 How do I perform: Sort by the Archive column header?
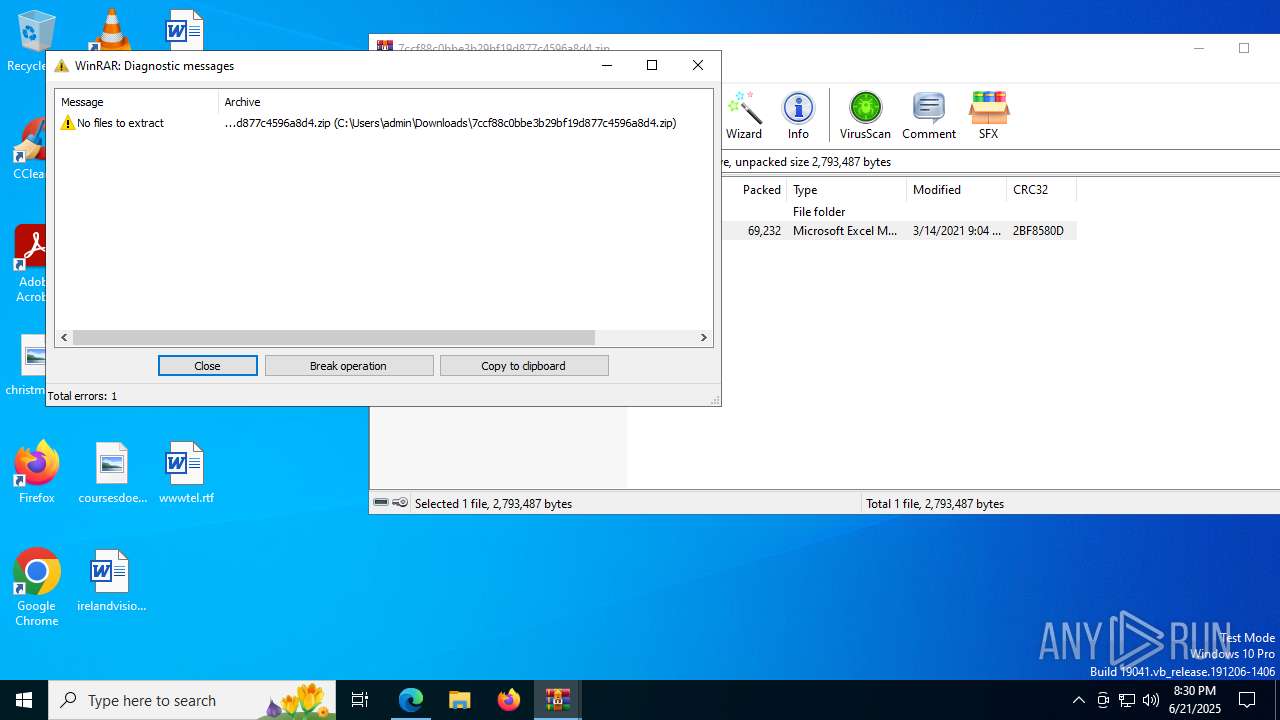click(465, 101)
